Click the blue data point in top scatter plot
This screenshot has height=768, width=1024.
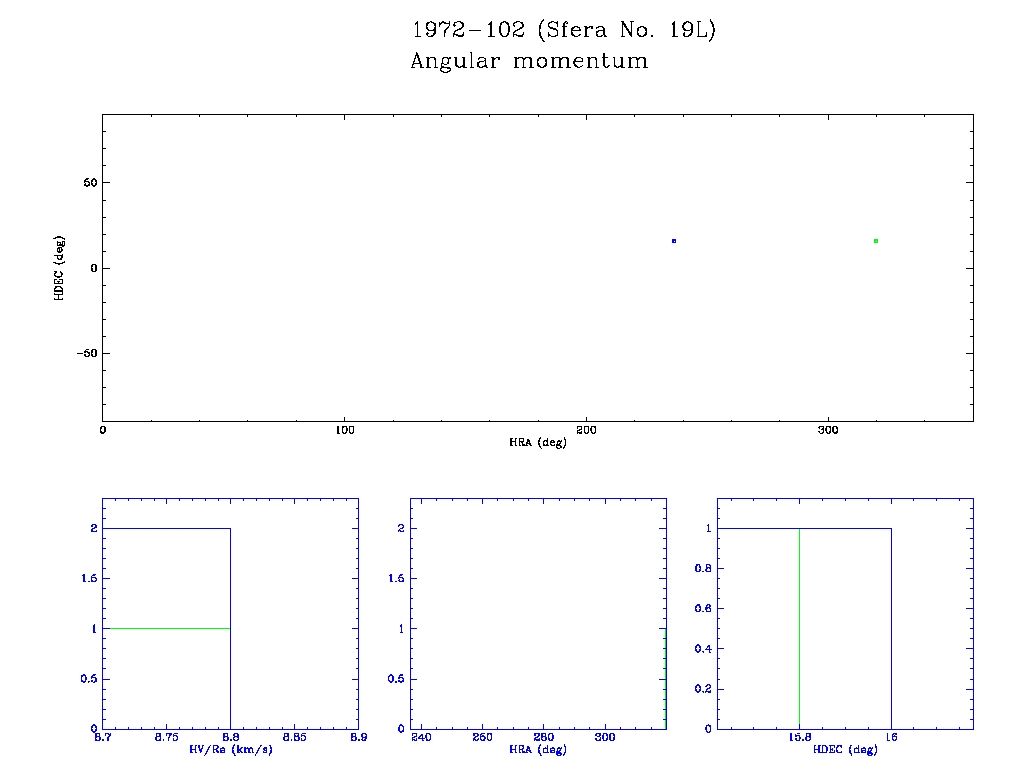point(674,241)
